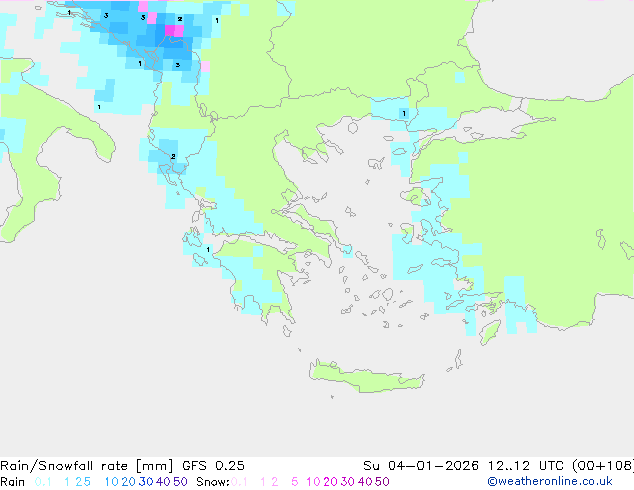Click the rain value '1' near Kefalonia island
The image size is (634, 490).
[x=208, y=249]
